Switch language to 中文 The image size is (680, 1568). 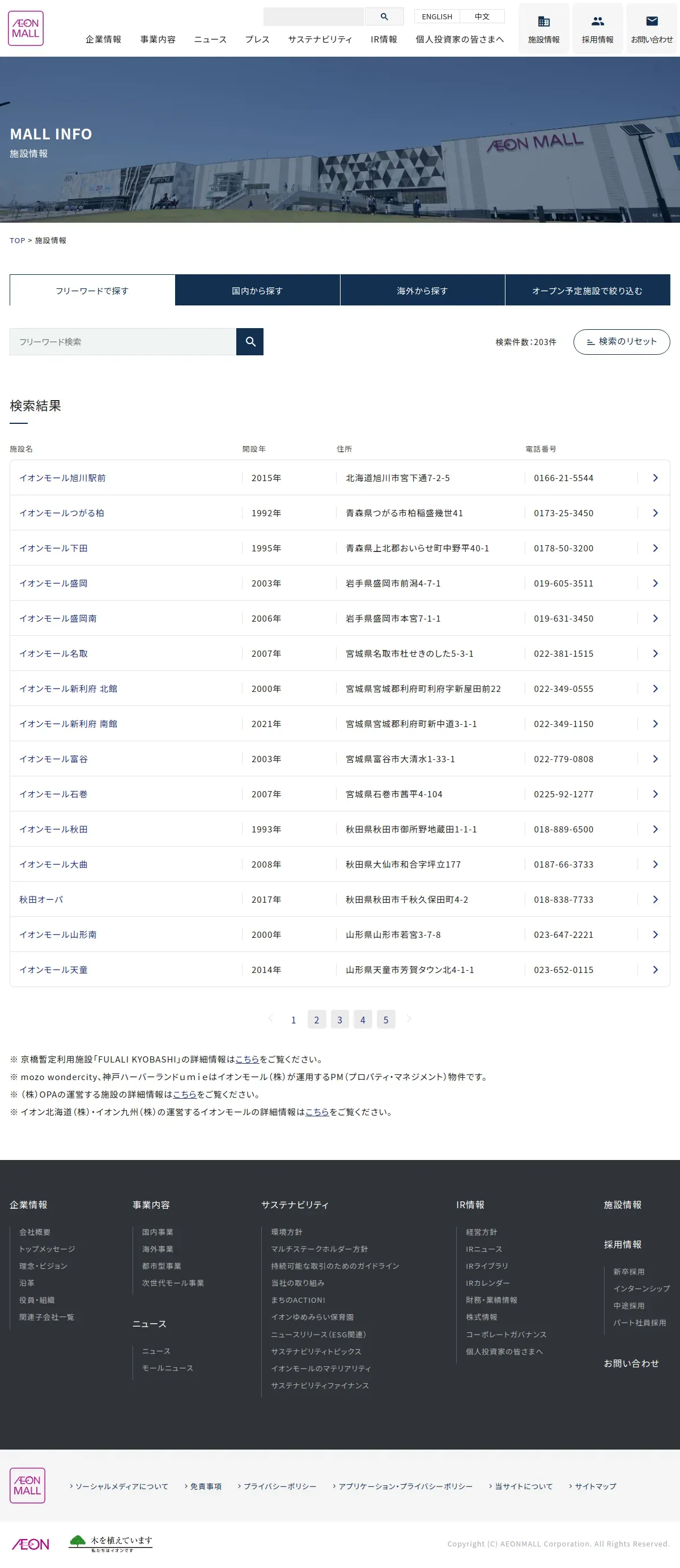482,16
